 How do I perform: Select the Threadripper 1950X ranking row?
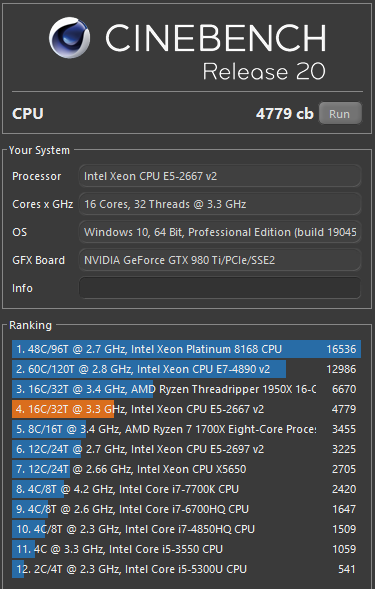click(186, 389)
